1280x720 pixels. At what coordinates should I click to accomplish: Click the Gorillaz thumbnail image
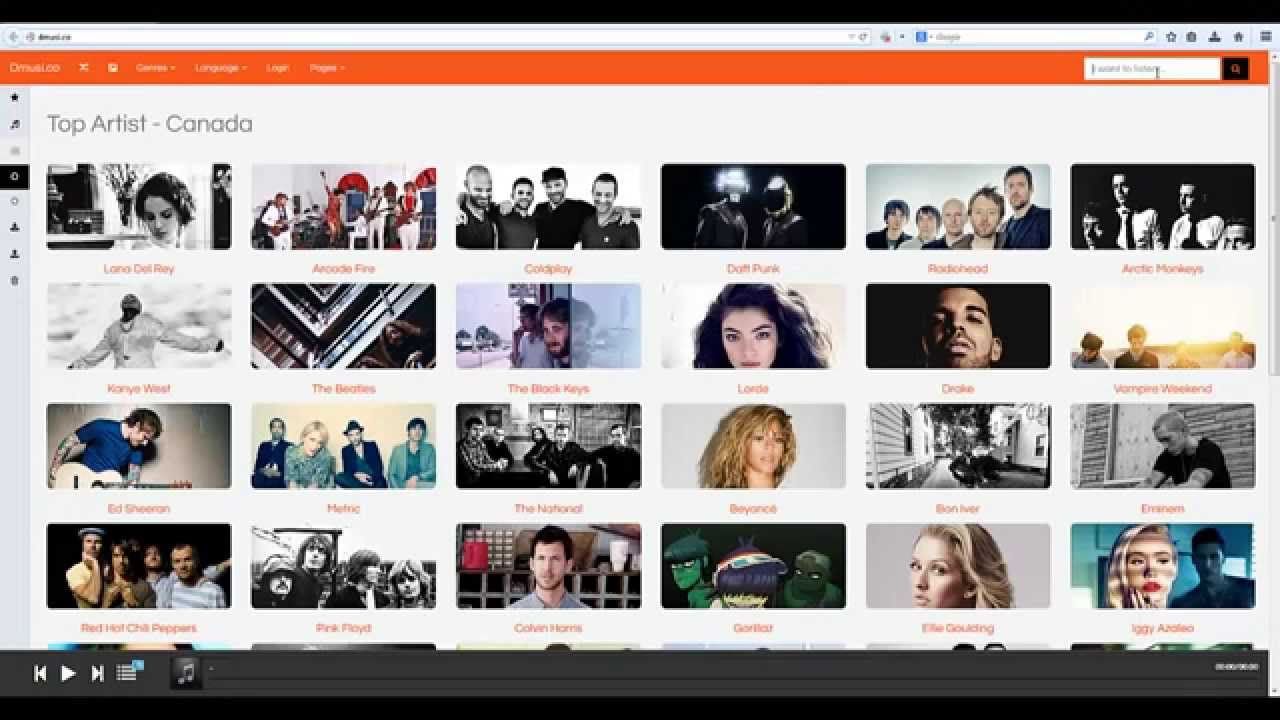(753, 566)
